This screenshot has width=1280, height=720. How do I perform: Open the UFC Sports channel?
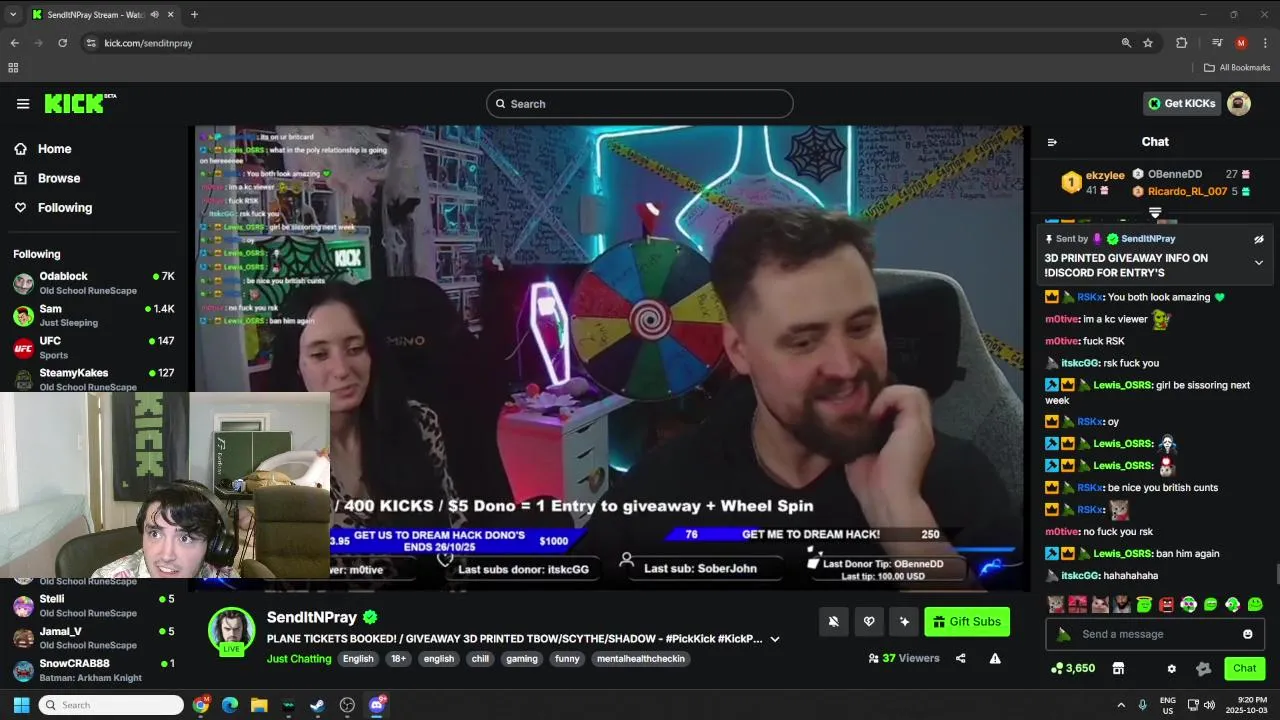pos(94,347)
